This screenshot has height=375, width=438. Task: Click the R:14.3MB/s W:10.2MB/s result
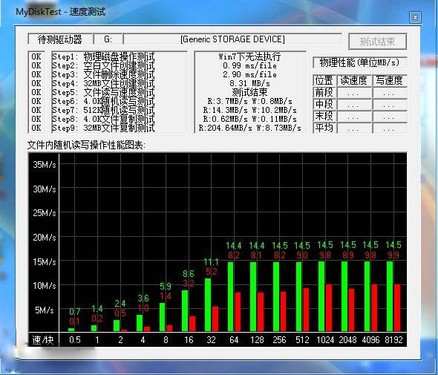click(250, 110)
